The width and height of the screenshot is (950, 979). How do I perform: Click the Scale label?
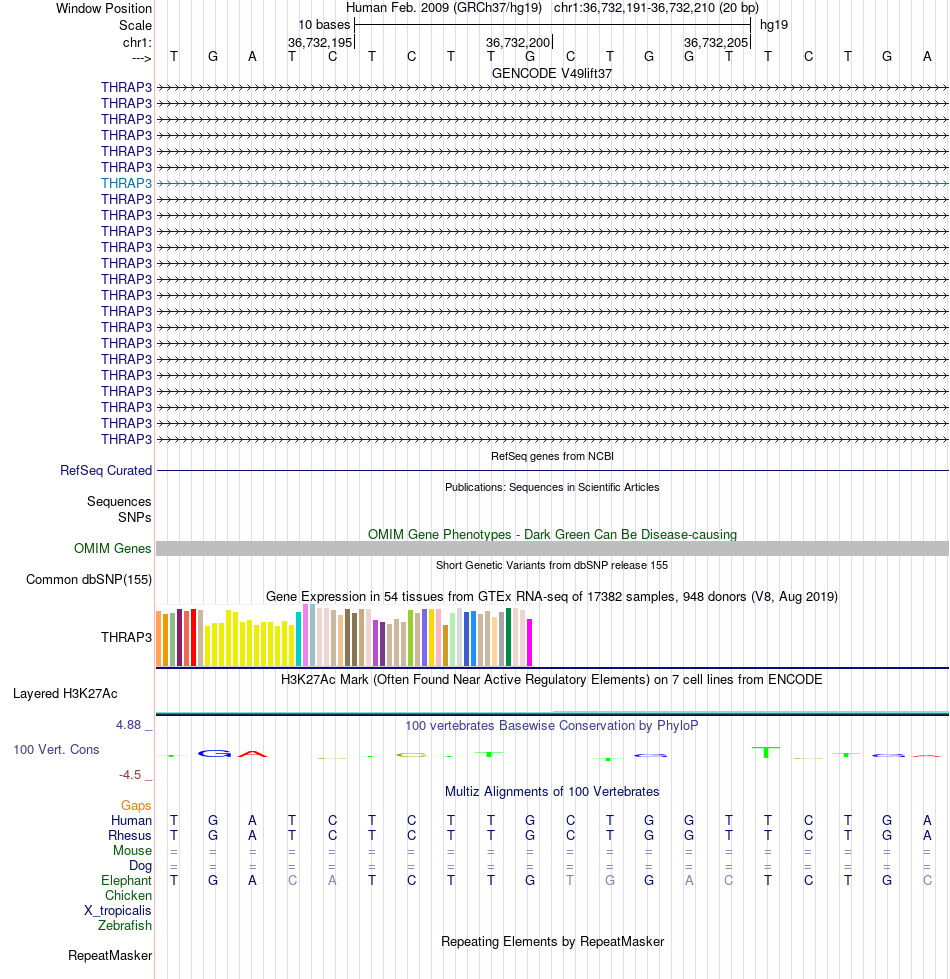click(x=135, y=25)
